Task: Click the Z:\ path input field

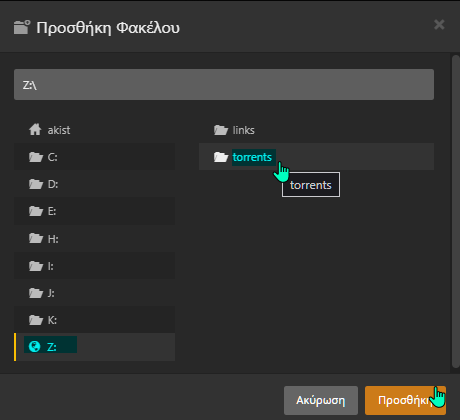Action: (x=224, y=85)
